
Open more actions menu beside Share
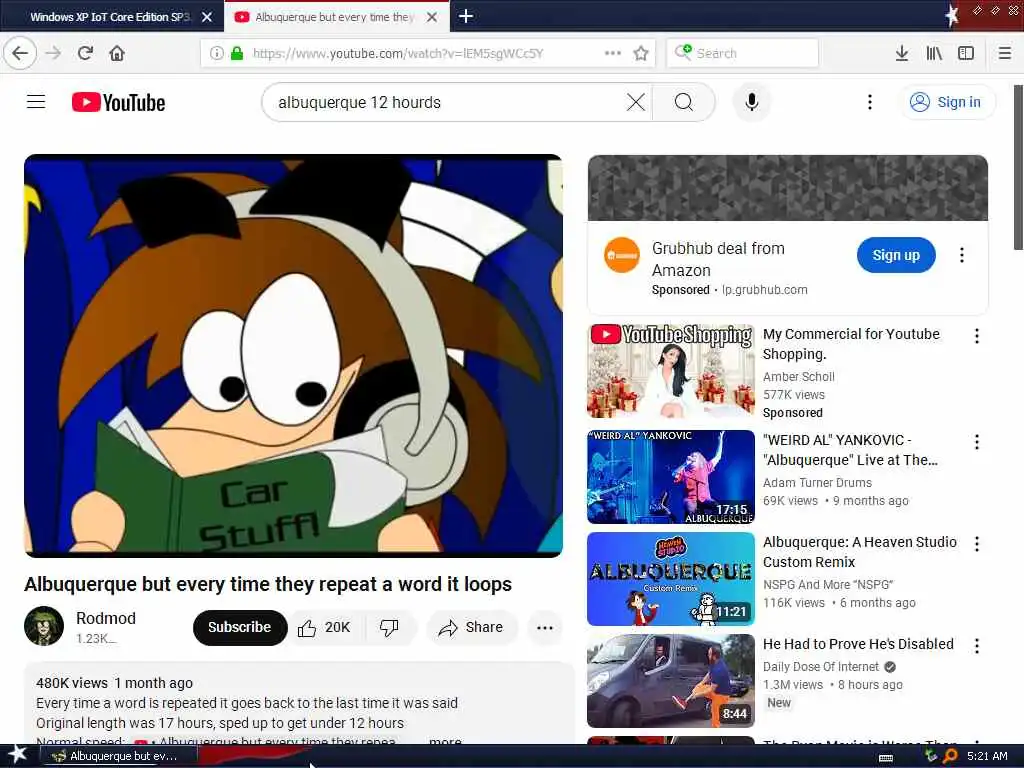pyautogui.click(x=545, y=628)
